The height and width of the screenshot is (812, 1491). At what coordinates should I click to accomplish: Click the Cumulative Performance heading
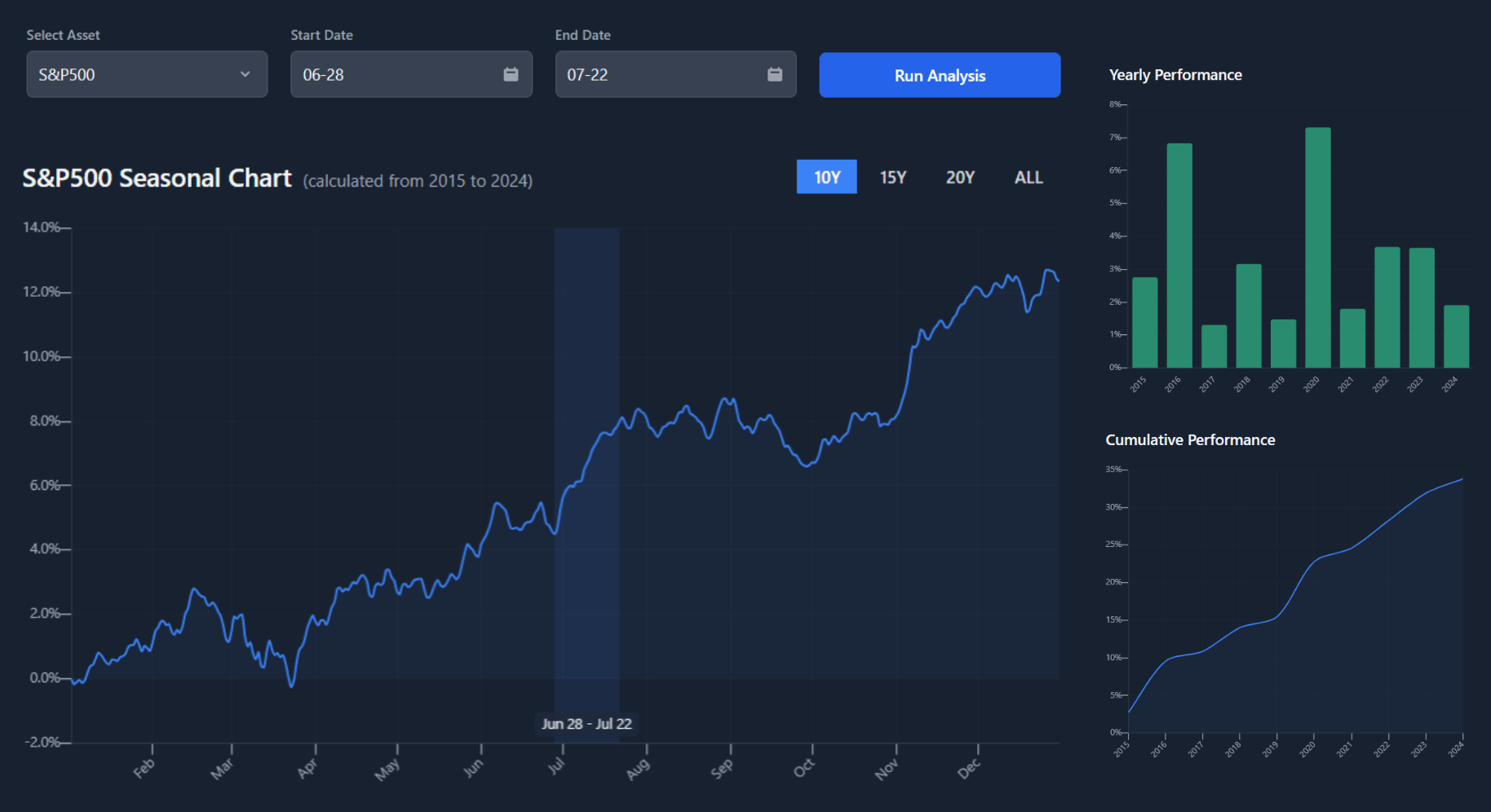click(x=1190, y=440)
